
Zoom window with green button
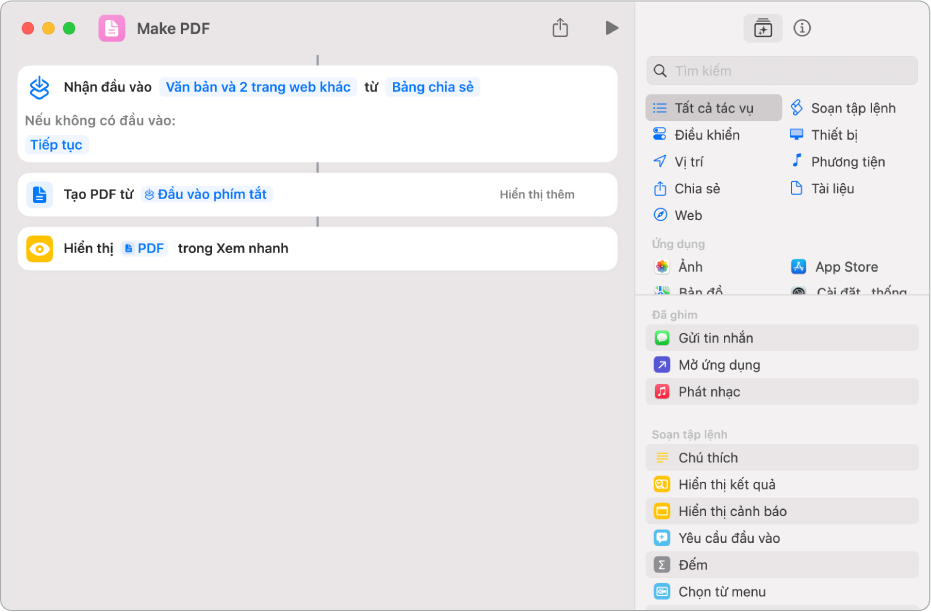[x=69, y=28]
